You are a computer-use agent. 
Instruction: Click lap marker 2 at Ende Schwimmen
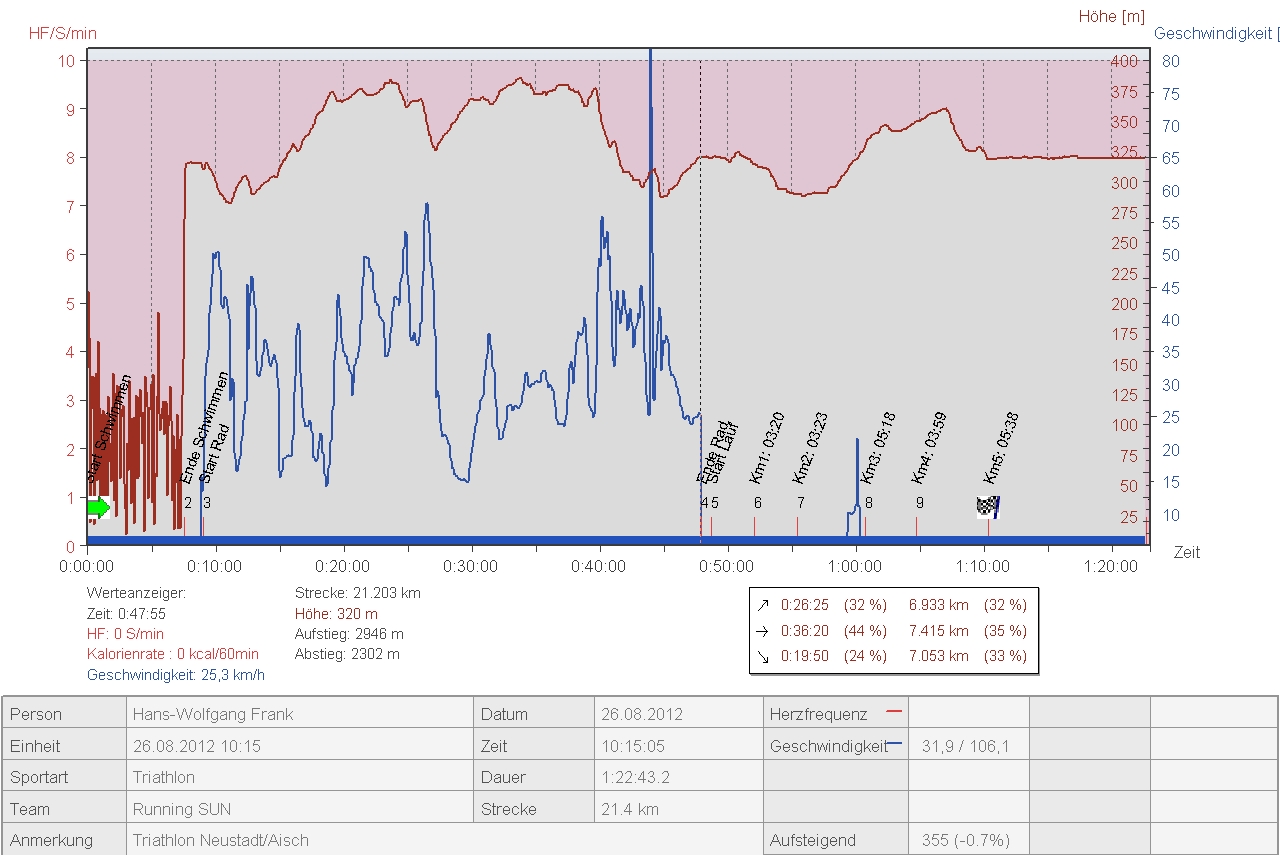click(187, 504)
